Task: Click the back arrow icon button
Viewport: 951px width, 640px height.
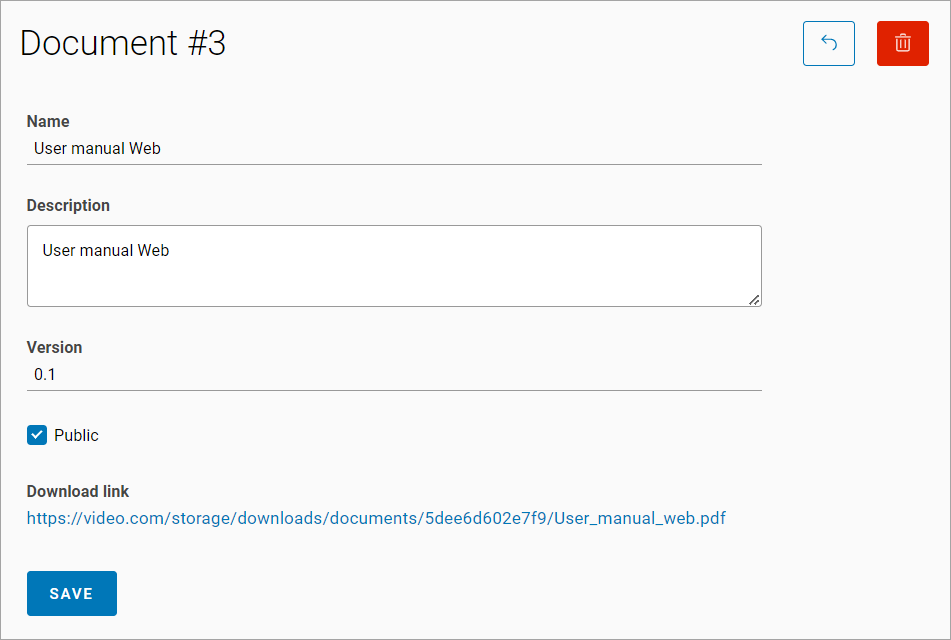Action: (828, 44)
